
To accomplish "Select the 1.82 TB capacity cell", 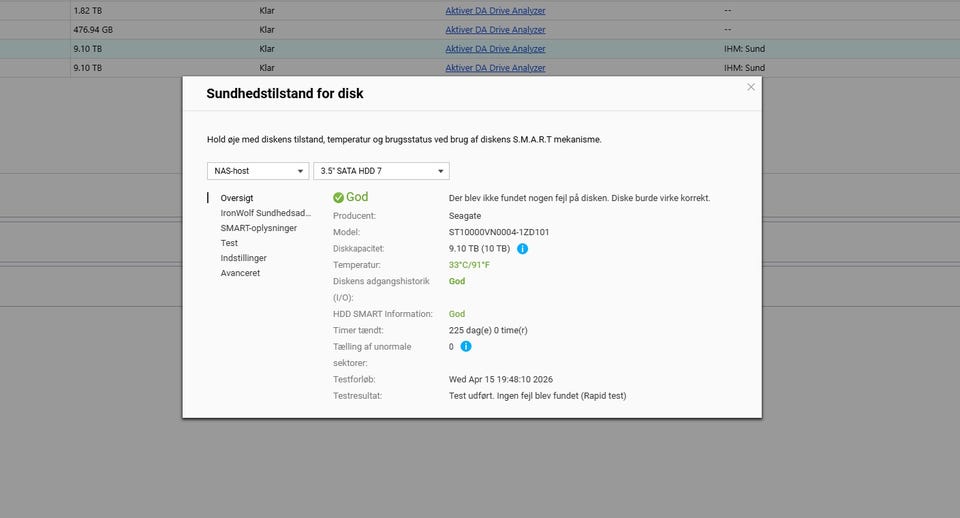I will 88,10.
